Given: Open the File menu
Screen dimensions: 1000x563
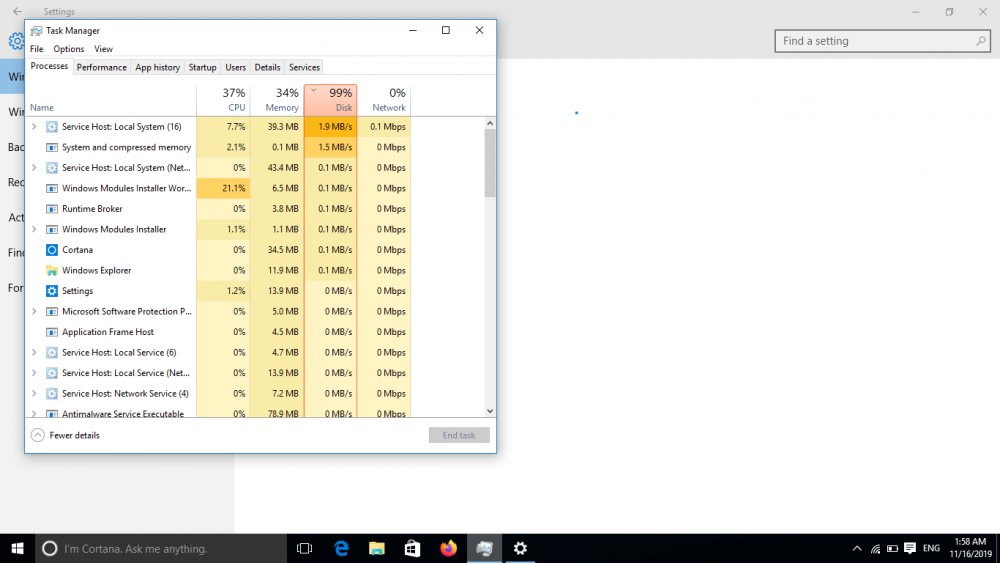Looking at the screenshot, I should (37, 48).
